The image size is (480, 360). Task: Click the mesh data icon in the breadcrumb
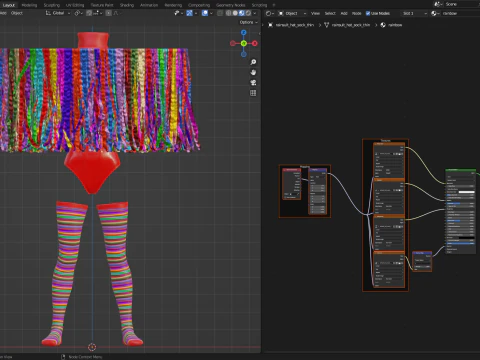pyautogui.click(x=327, y=25)
